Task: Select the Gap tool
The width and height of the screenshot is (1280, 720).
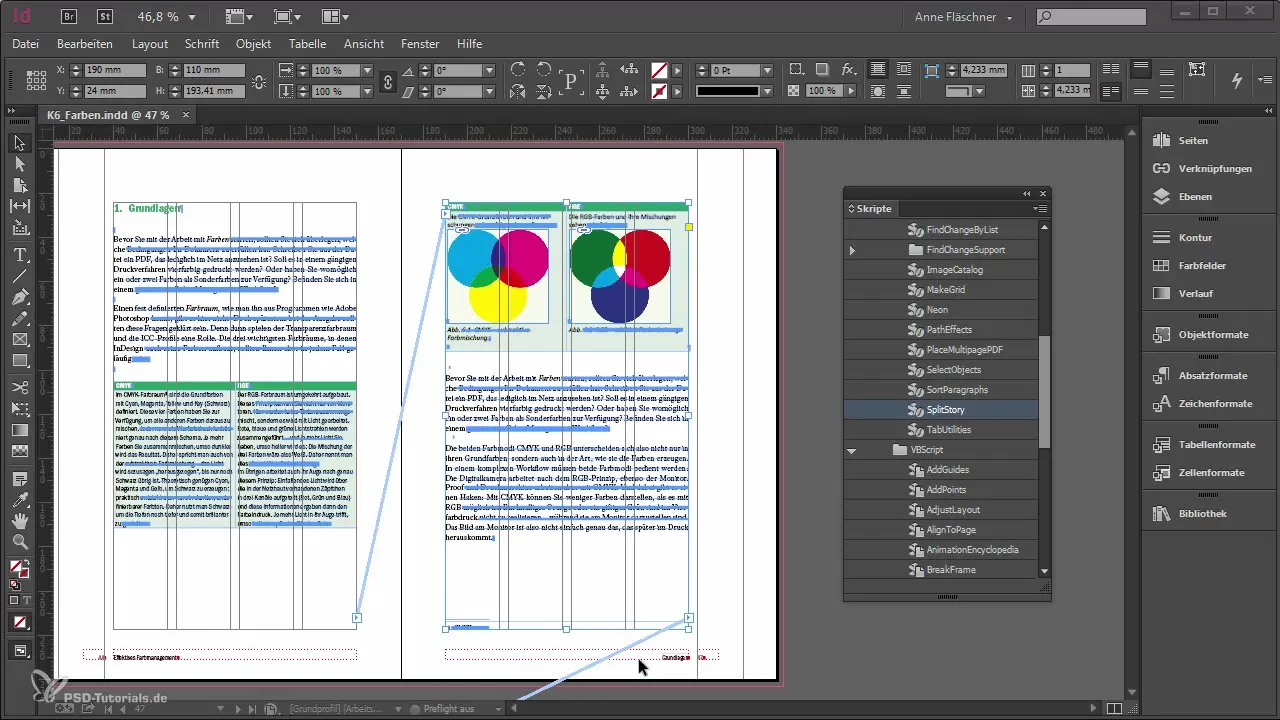Action: tap(20, 206)
